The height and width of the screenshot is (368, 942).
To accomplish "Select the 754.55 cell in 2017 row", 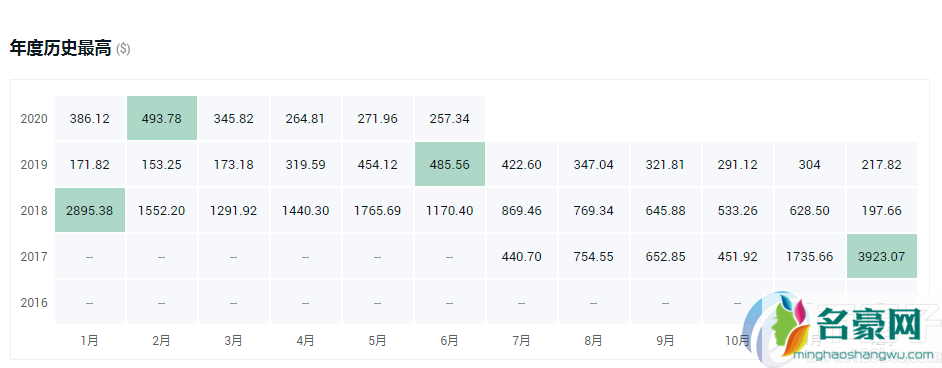I will tap(594, 256).
